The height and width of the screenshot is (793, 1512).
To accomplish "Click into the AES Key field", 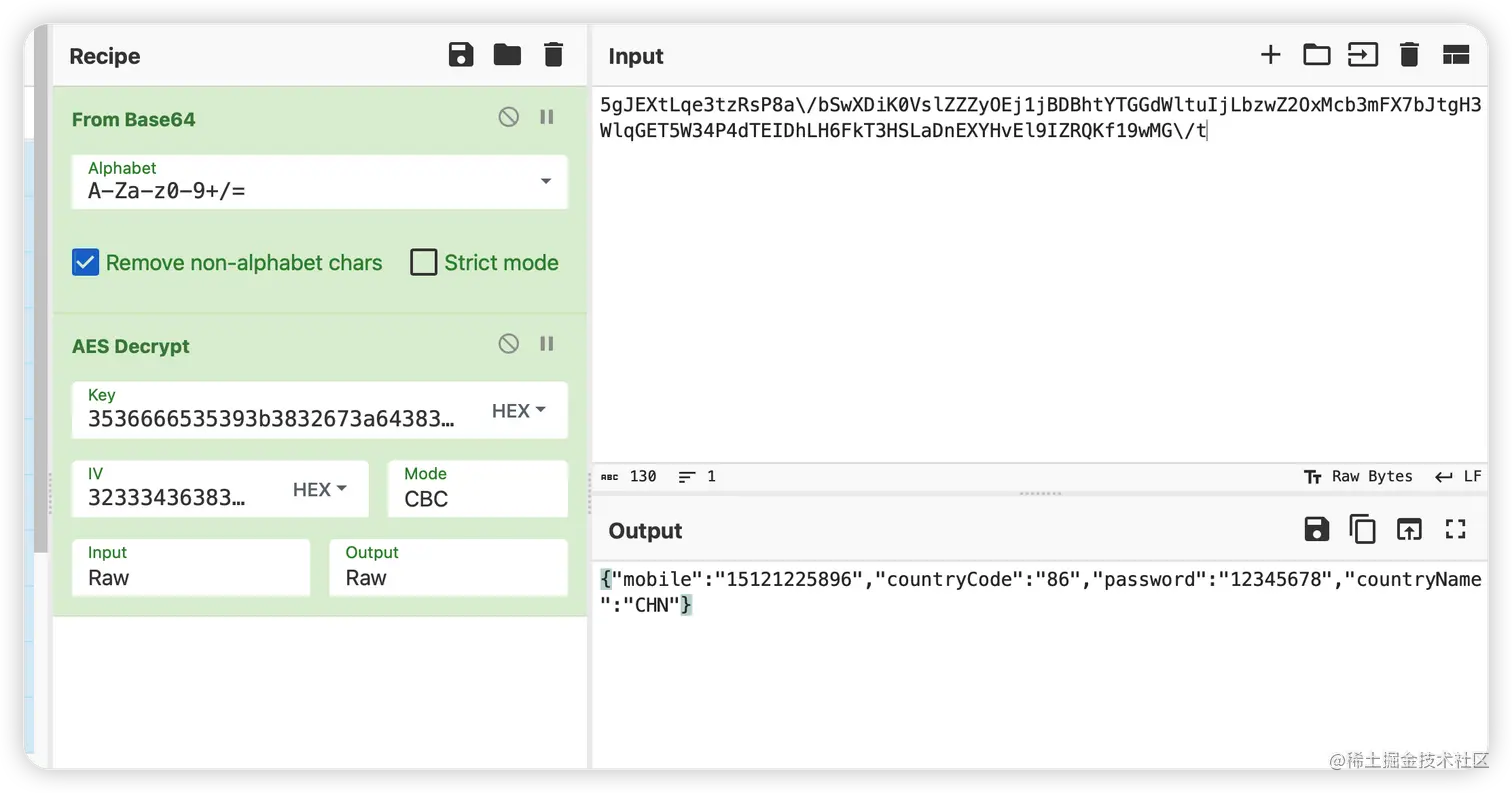I will pos(271,418).
